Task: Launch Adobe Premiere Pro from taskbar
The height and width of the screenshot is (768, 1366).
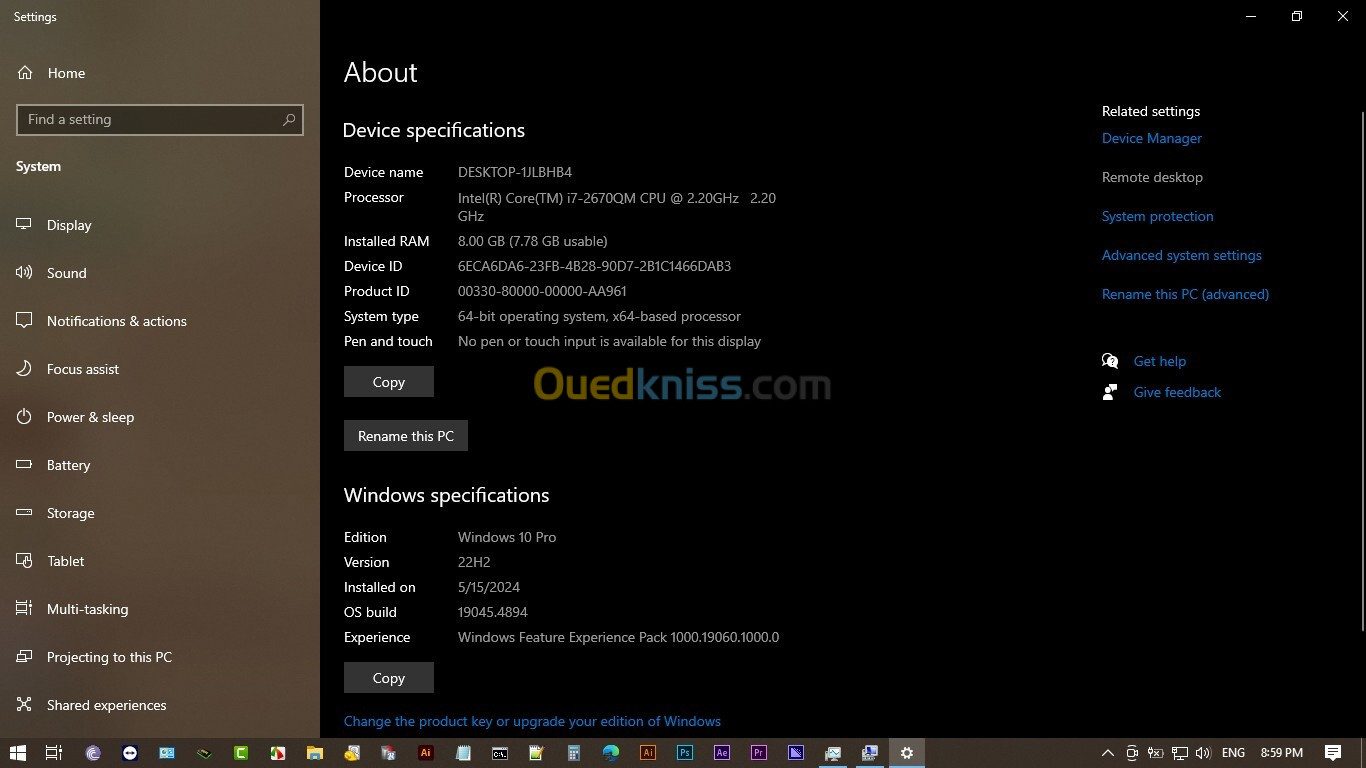Action: tap(759, 753)
